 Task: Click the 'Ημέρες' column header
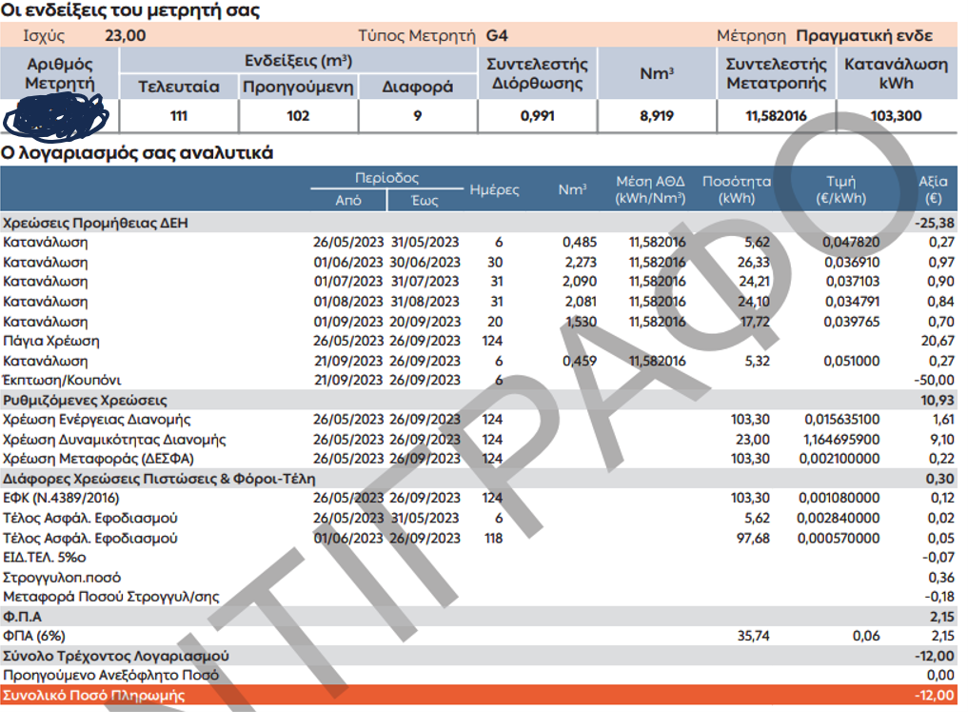coord(494,190)
